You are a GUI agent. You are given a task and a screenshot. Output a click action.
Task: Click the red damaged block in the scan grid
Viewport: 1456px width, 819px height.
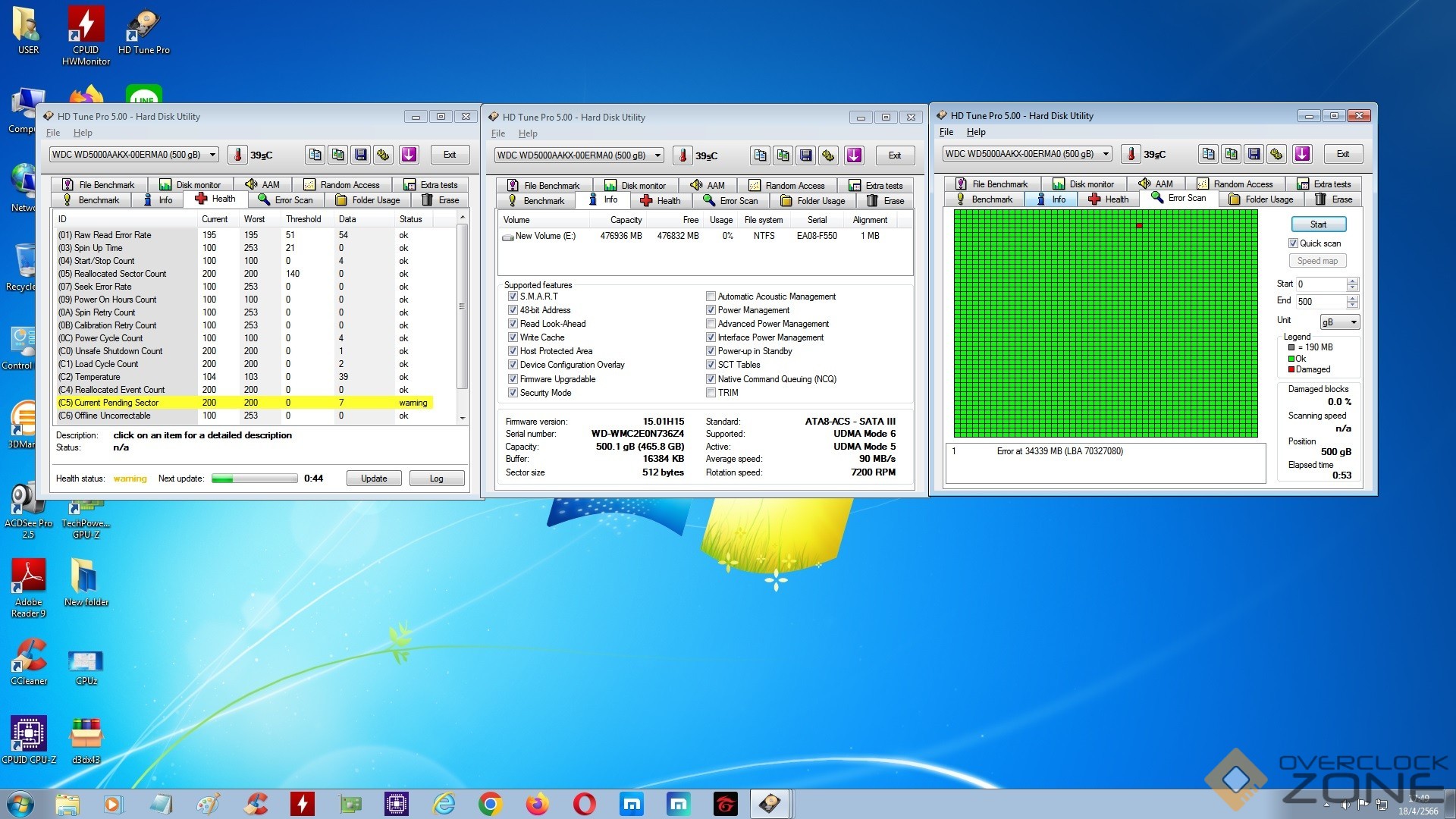coord(1139,225)
